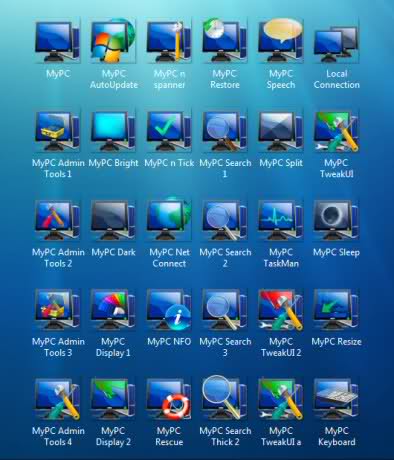Open the MyPC AutoUpdate icon

tap(113, 41)
